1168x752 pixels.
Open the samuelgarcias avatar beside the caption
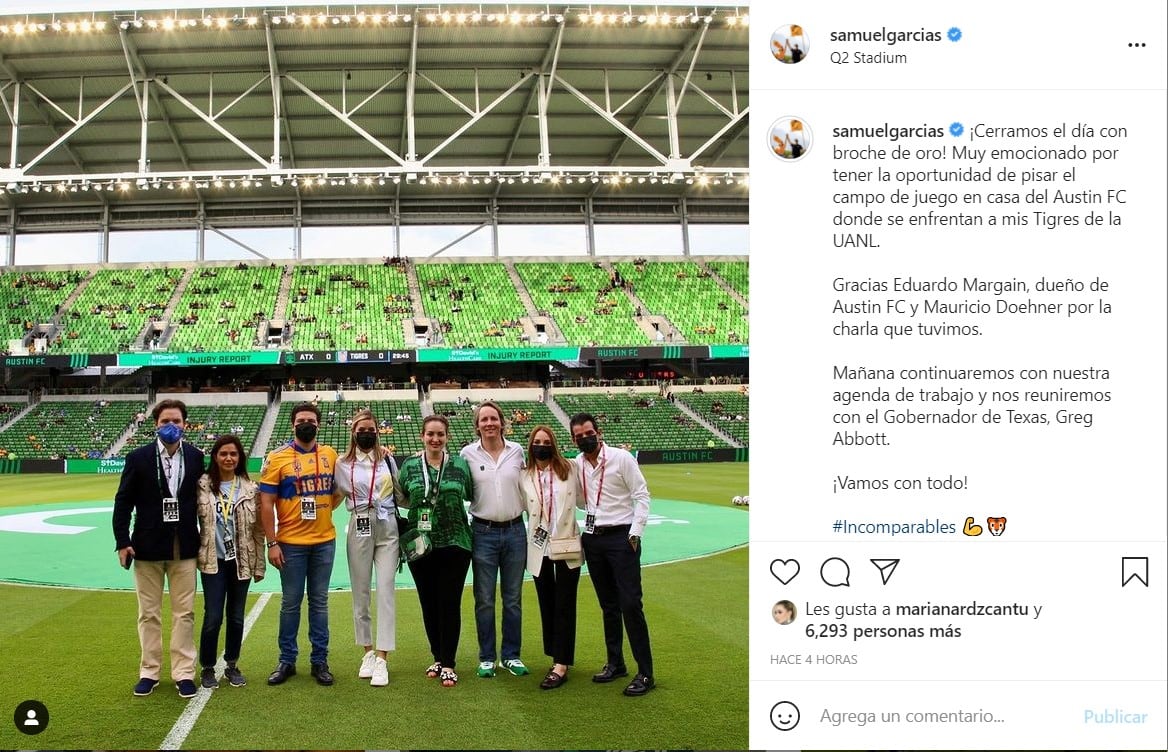tap(790, 138)
